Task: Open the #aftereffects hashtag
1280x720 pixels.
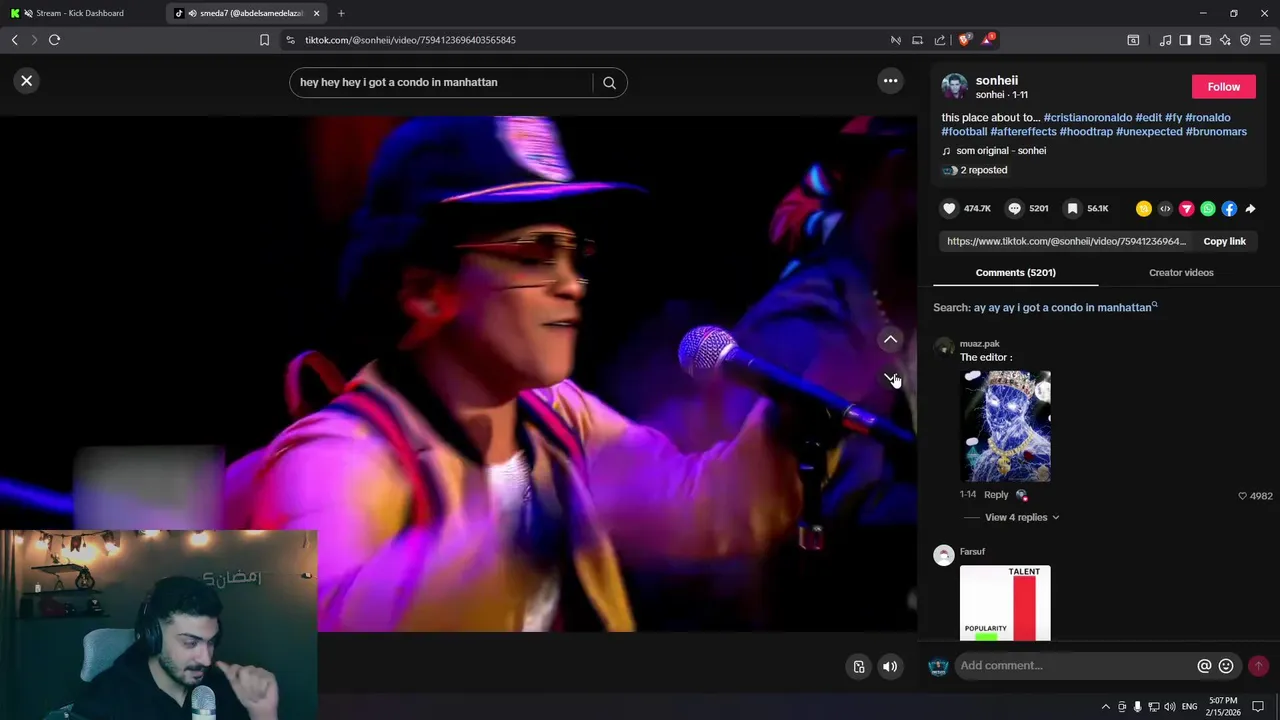Action: click(1023, 132)
